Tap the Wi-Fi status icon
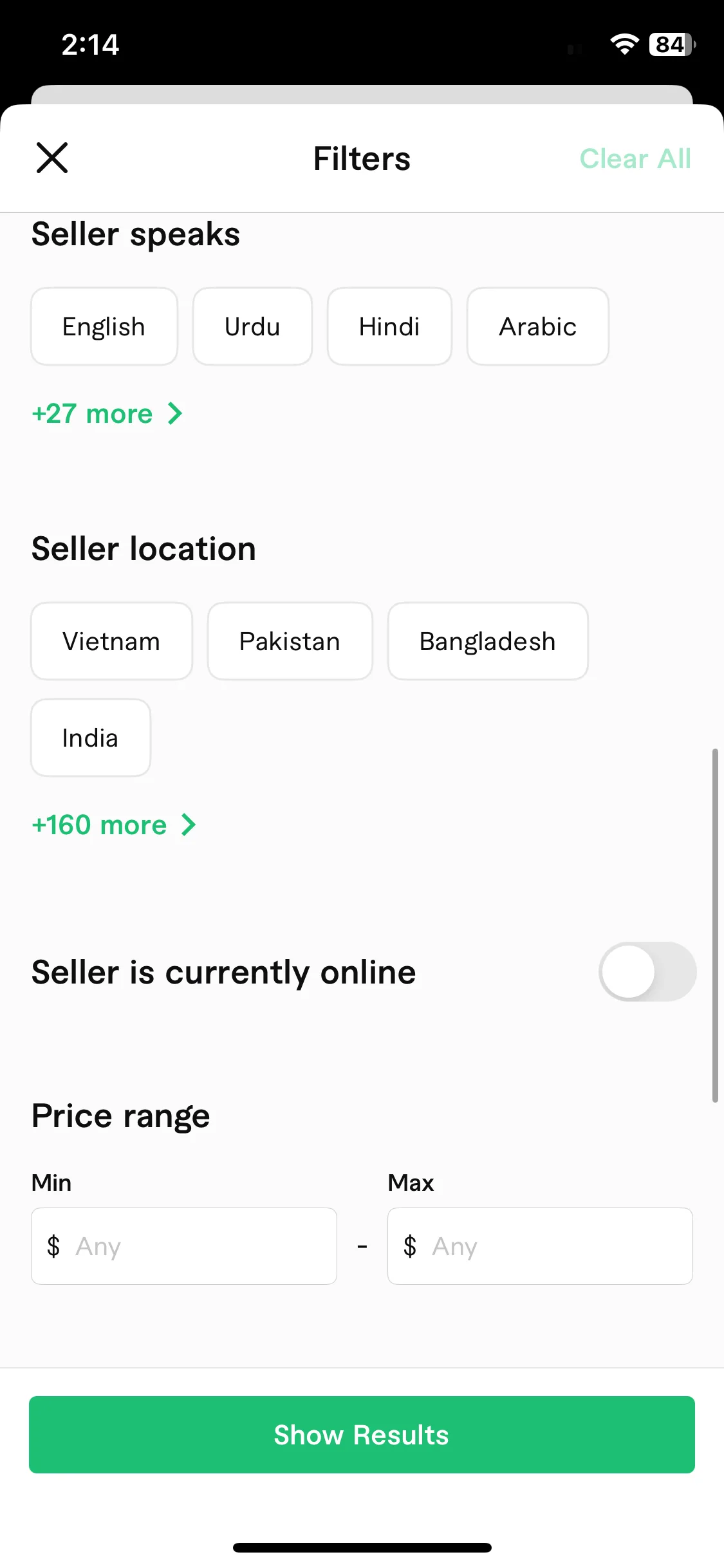The height and width of the screenshot is (1568, 724). pyautogui.click(x=624, y=44)
